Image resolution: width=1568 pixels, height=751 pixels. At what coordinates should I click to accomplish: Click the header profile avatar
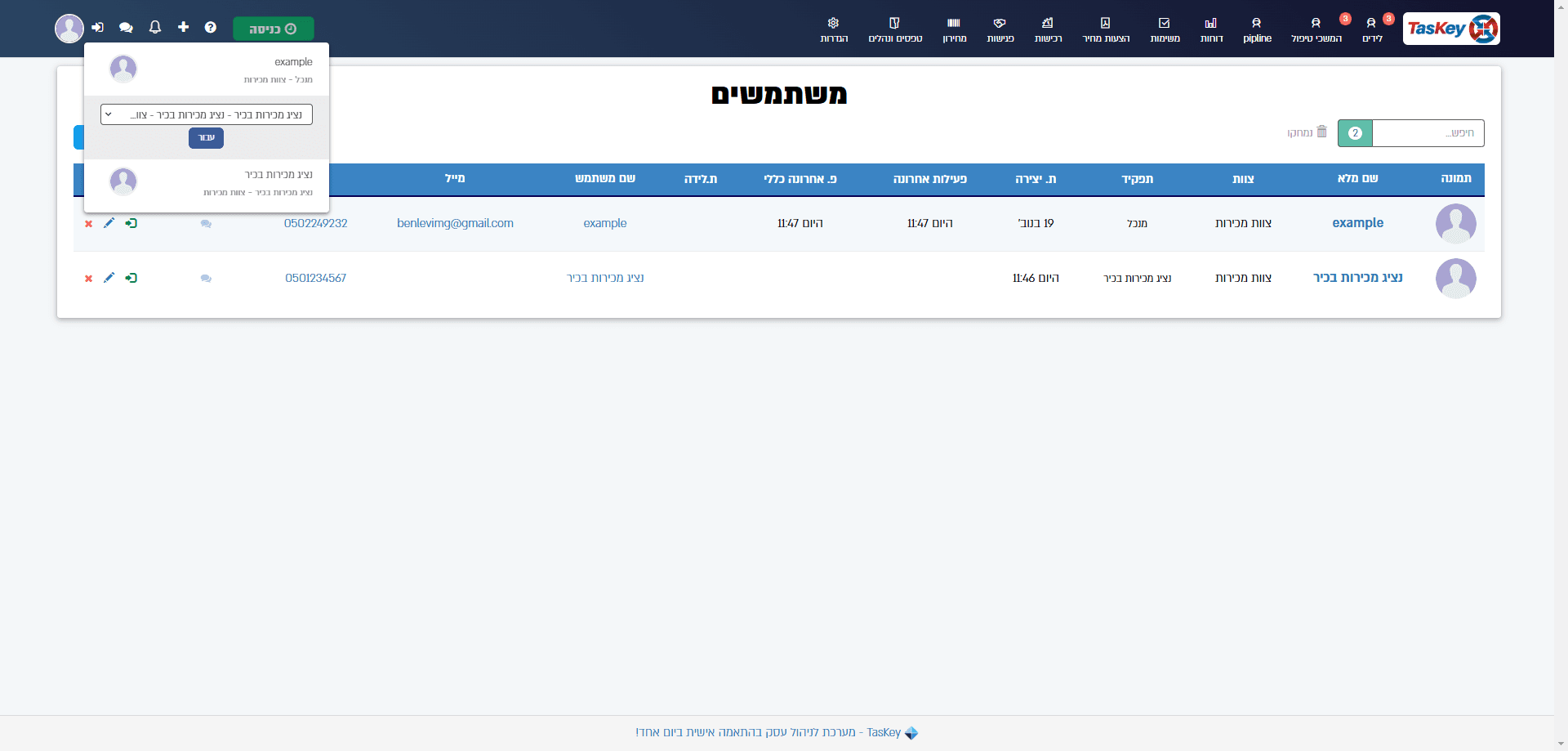(69, 29)
